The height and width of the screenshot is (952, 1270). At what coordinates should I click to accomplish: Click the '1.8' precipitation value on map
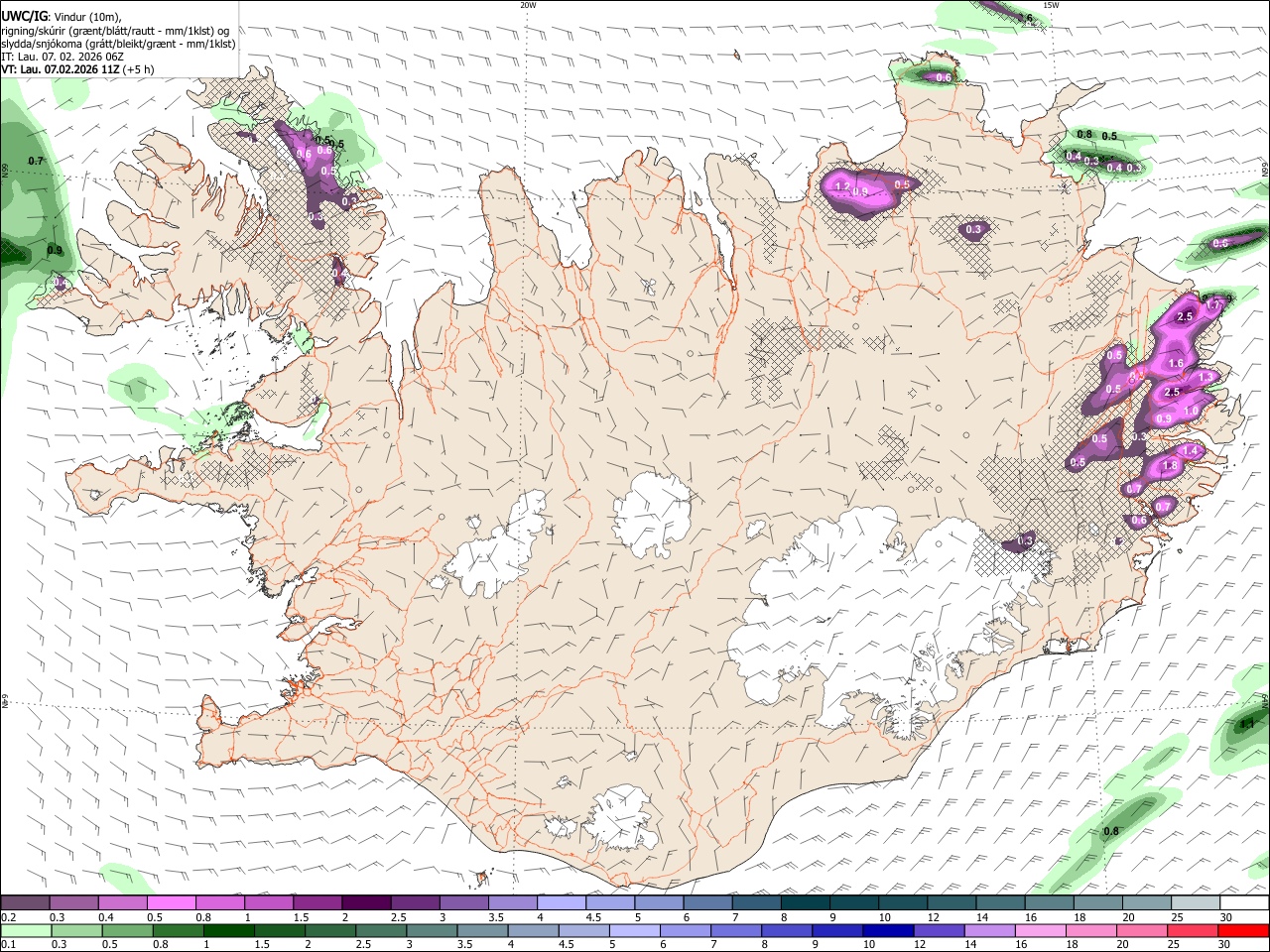[1169, 466]
